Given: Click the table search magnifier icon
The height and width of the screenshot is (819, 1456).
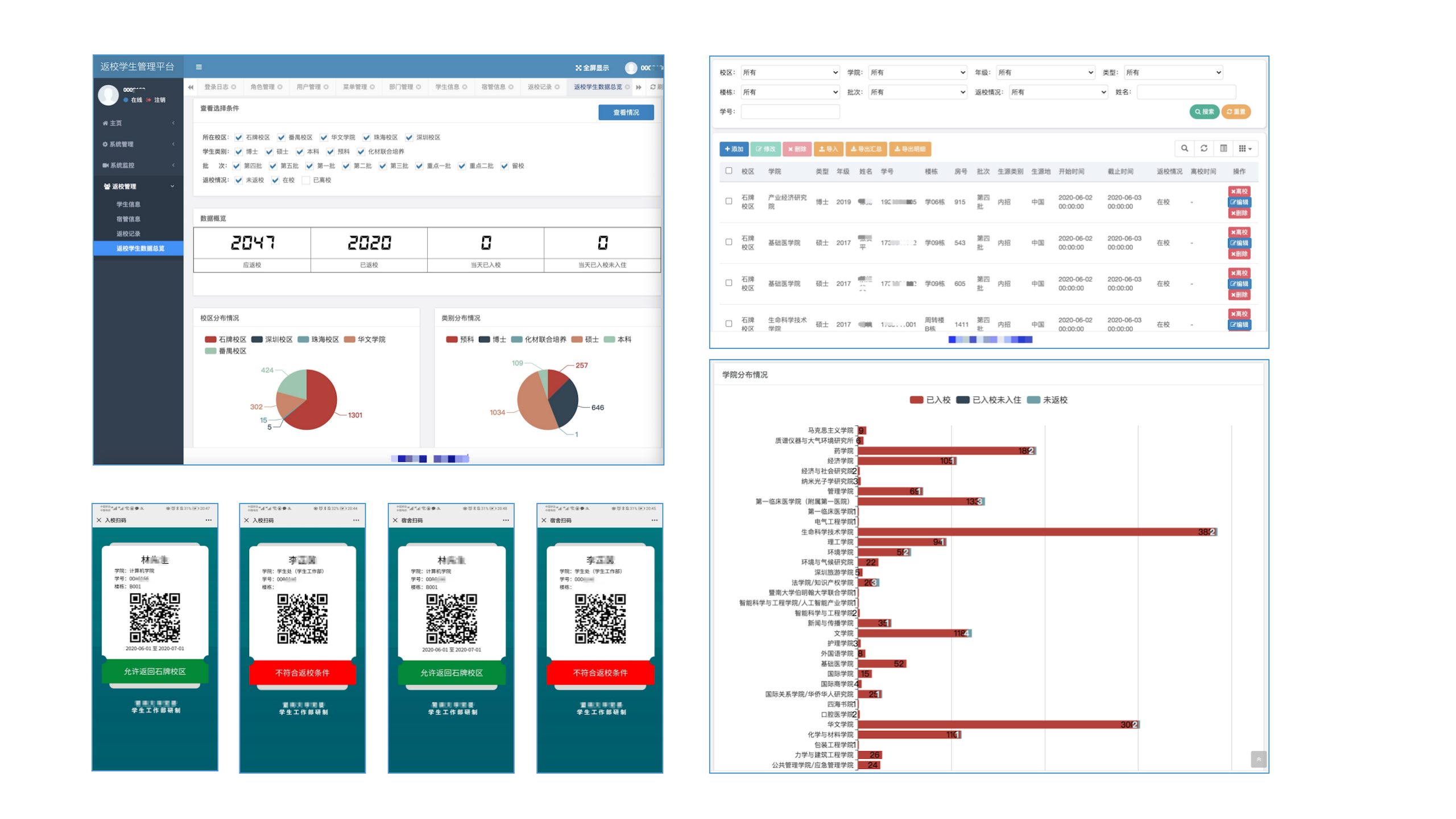Looking at the screenshot, I should (x=1184, y=148).
